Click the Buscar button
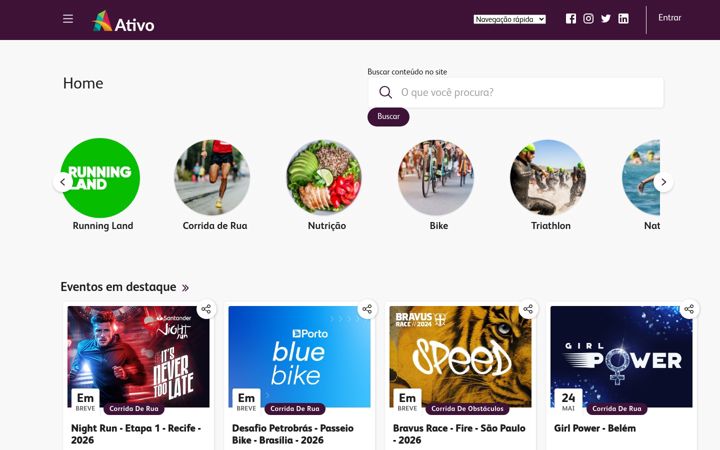The width and height of the screenshot is (720, 450). [388, 117]
